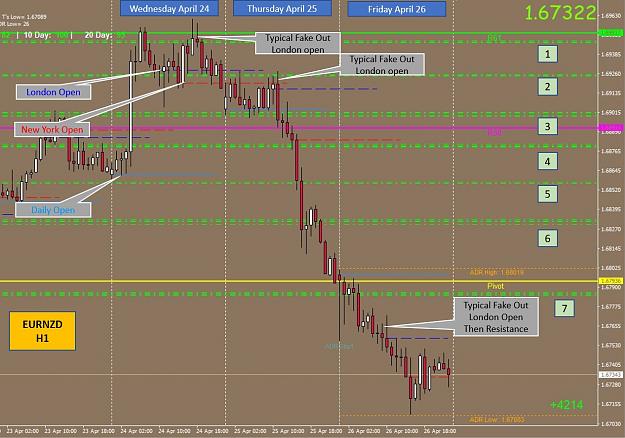Screen dimensions: 625x438
Task: Click the London Open annotation label
Action: [x=53, y=92]
